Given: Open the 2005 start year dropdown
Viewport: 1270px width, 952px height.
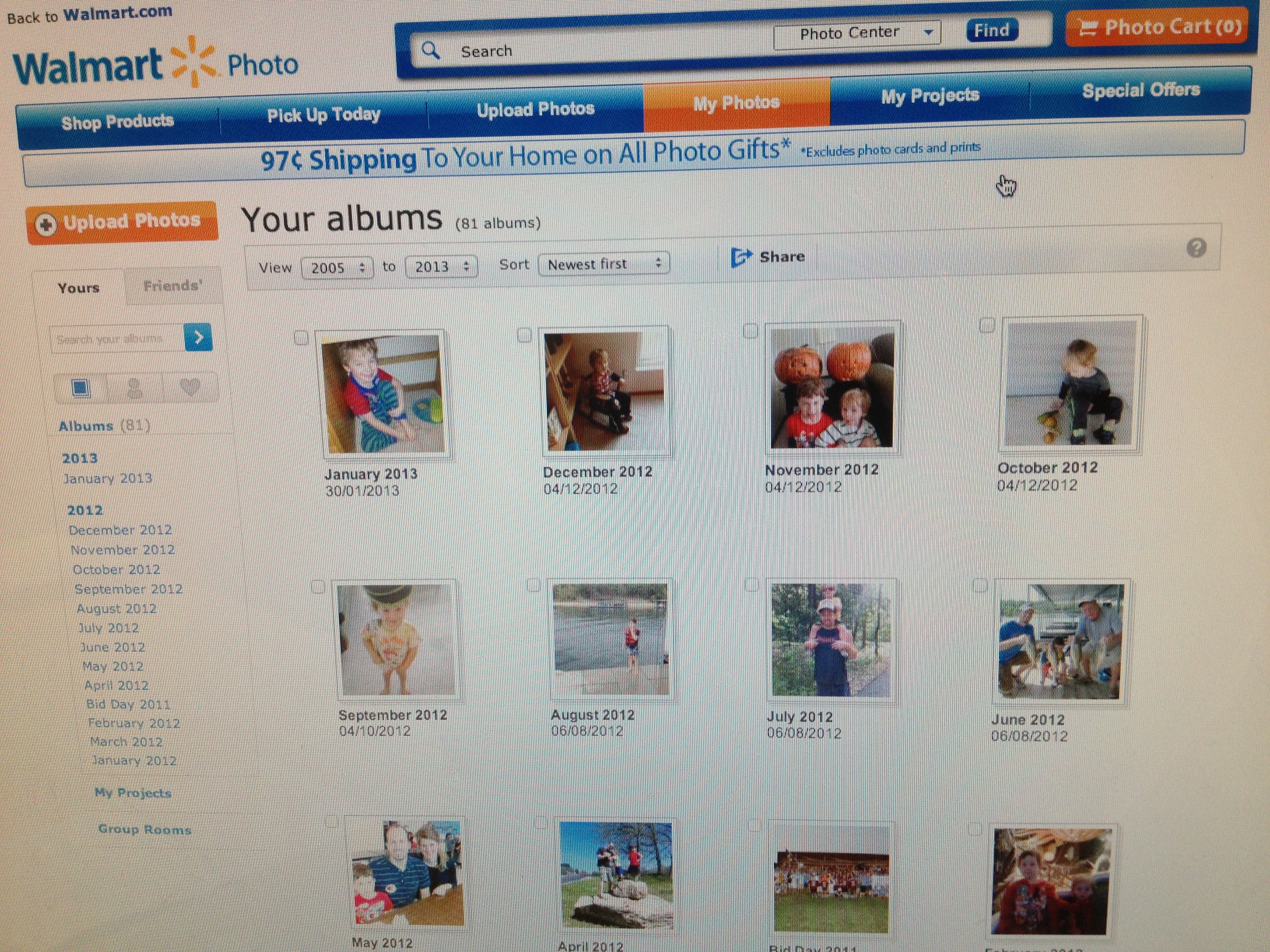Looking at the screenshot, I should [337, 268].
